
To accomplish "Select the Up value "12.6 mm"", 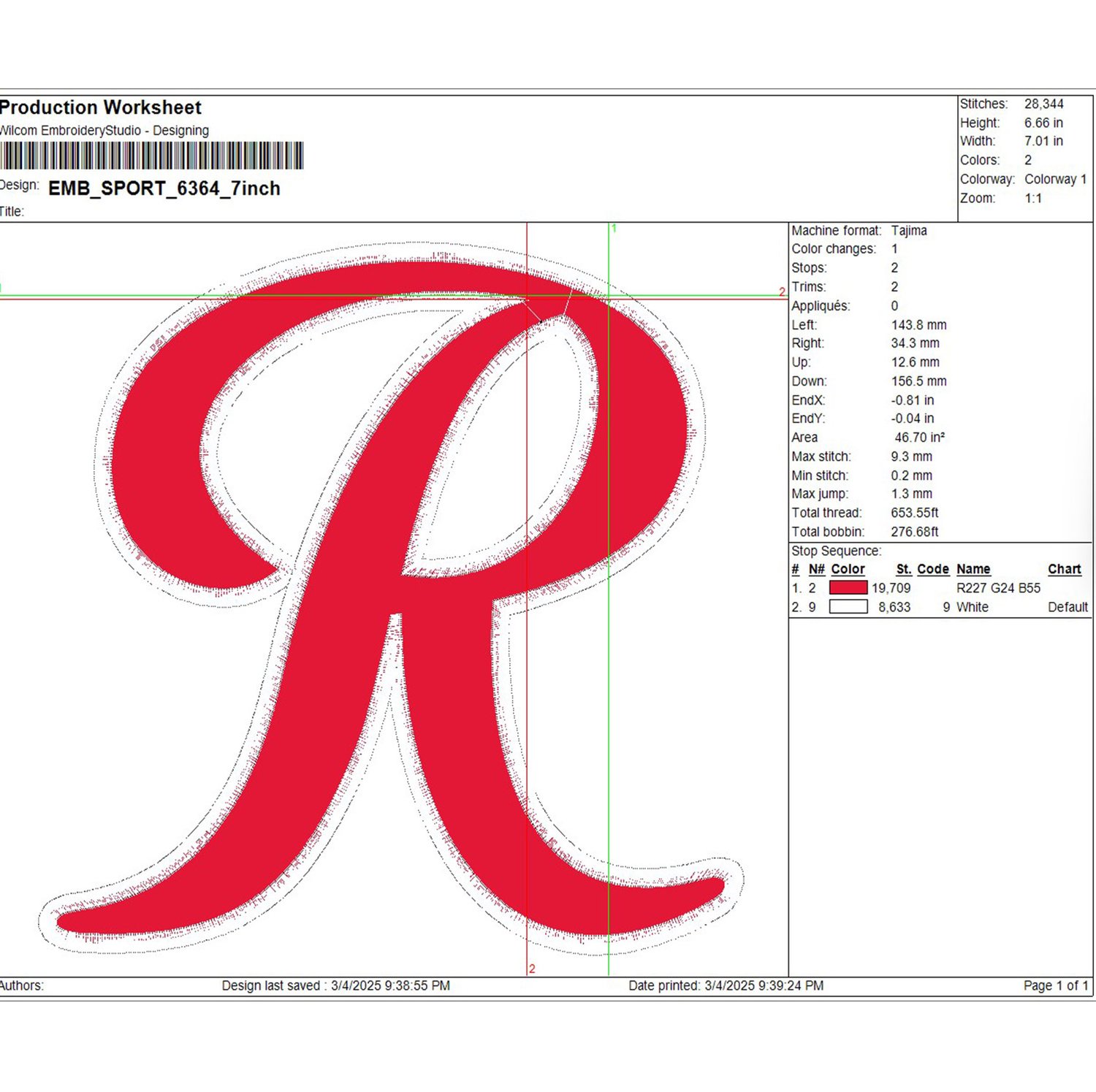I will 915,362.
